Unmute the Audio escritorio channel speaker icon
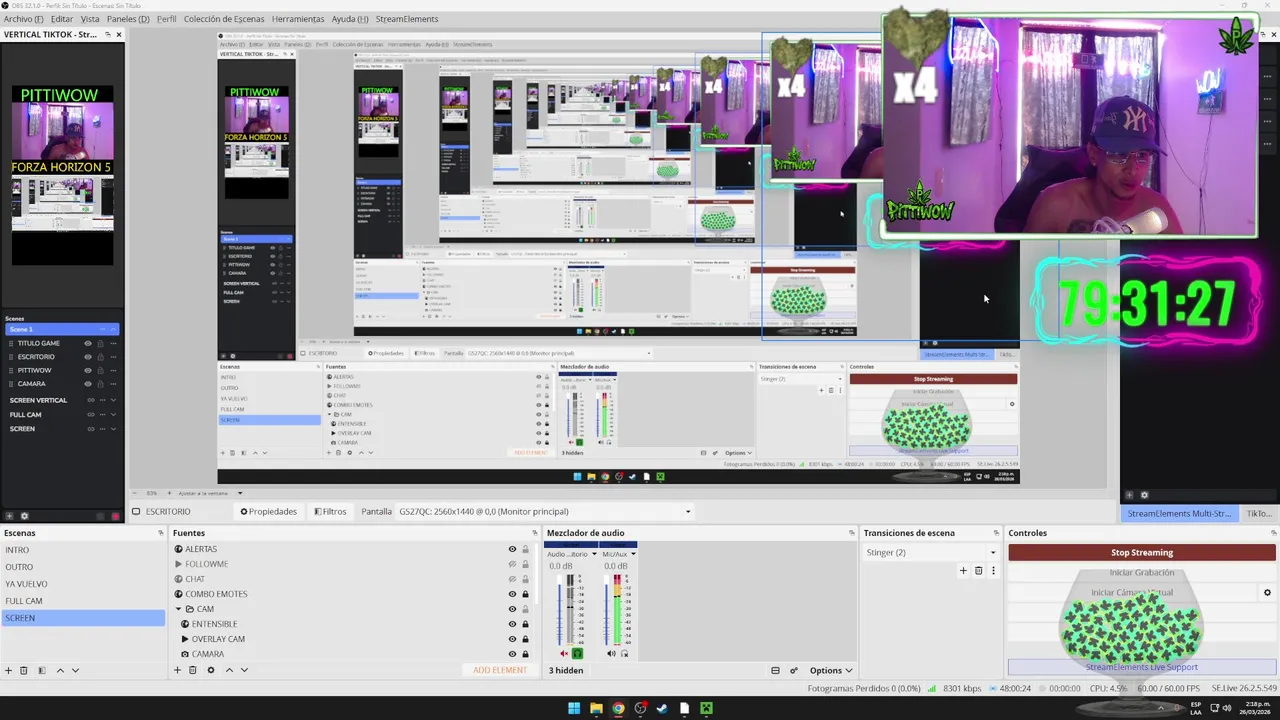This screenshot has width=1280, height=720. tap(564, 654)
